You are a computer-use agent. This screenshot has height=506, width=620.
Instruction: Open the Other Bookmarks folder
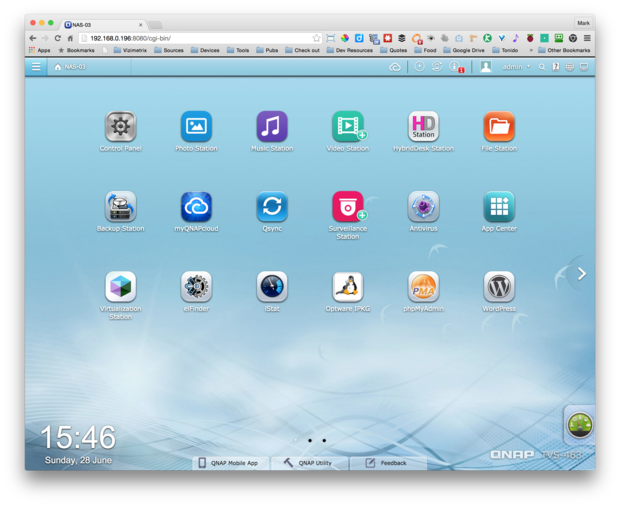564,50
